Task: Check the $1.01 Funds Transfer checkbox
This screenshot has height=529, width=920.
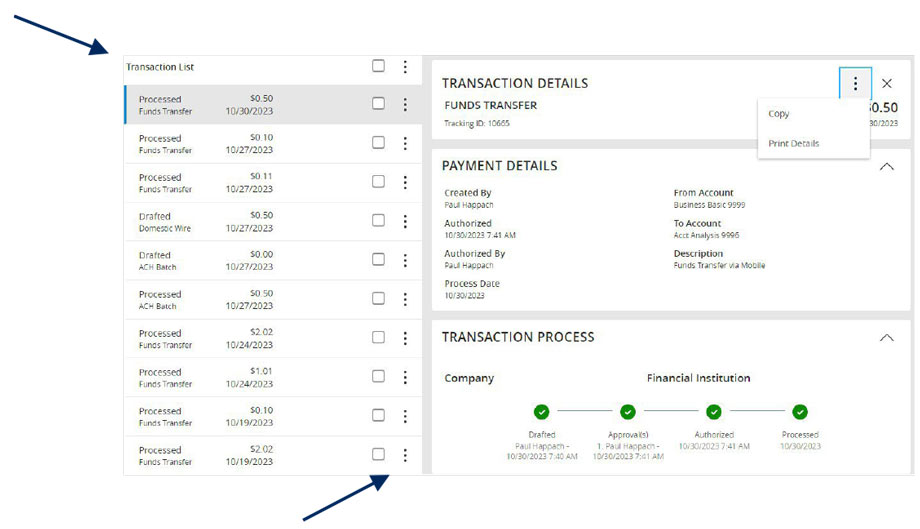Action: tap(378, 376)
